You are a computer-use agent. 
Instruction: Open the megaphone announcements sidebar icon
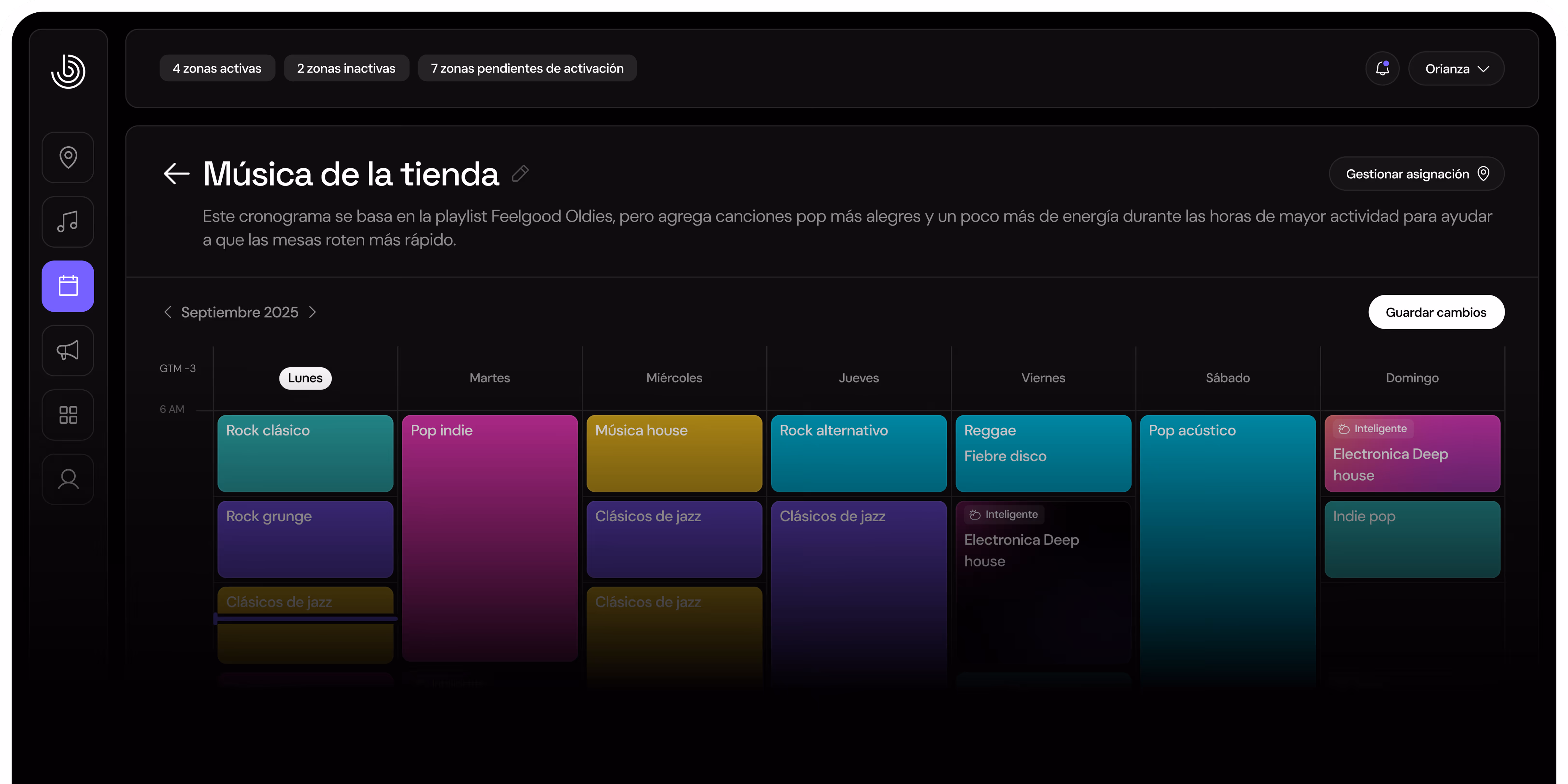(68, 351)
